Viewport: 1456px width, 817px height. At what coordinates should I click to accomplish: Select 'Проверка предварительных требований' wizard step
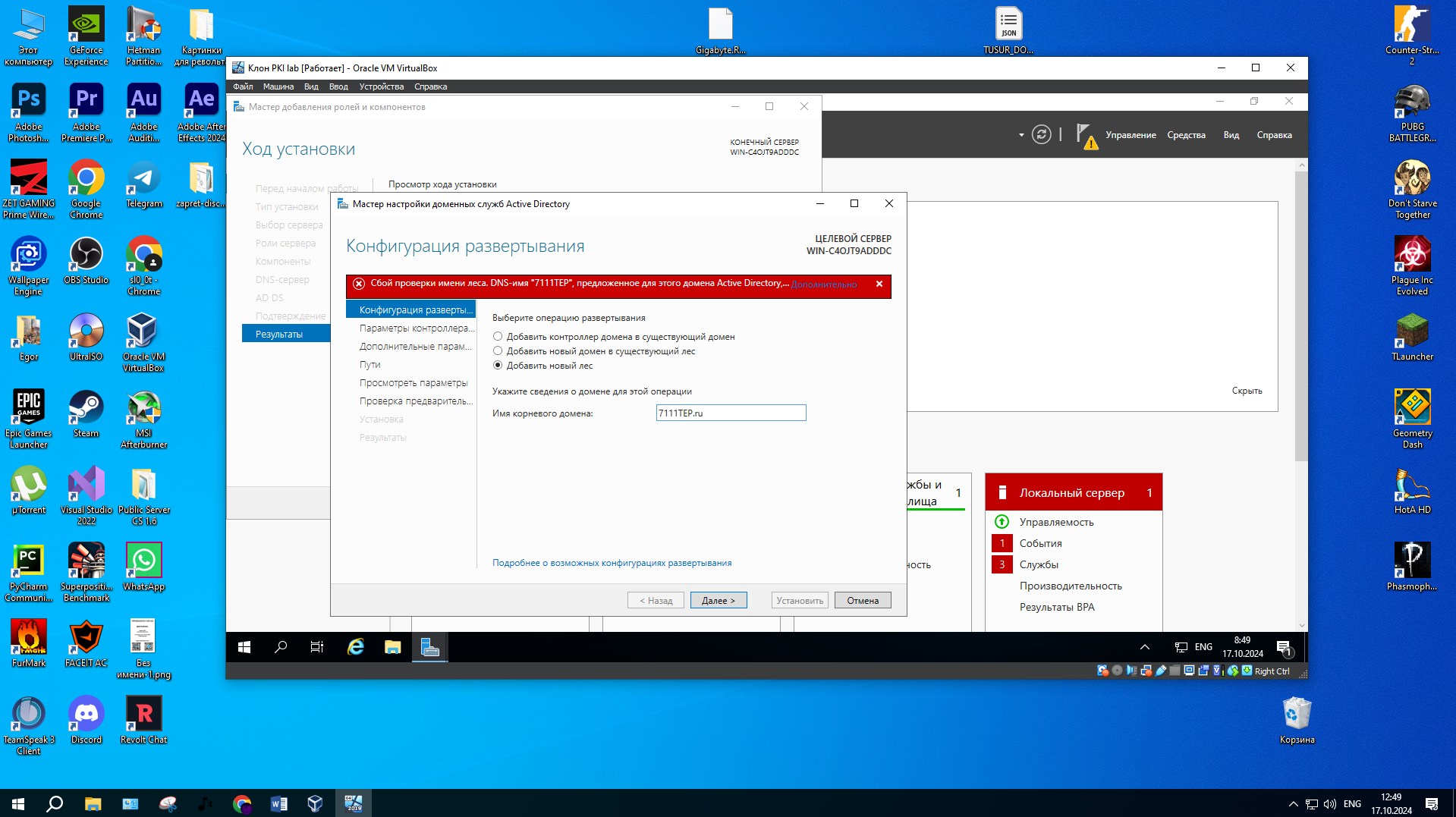coord(416,401)
